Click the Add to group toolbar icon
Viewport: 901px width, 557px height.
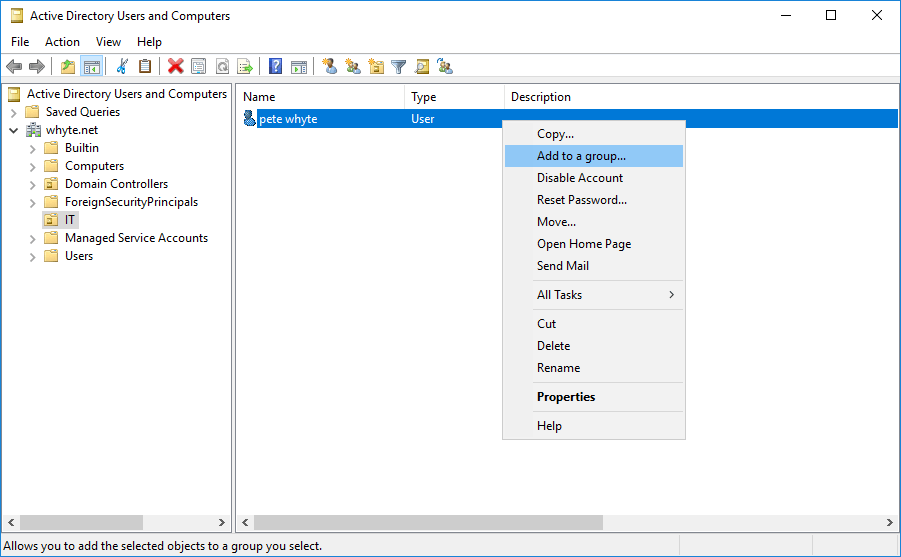coord(445,67)
